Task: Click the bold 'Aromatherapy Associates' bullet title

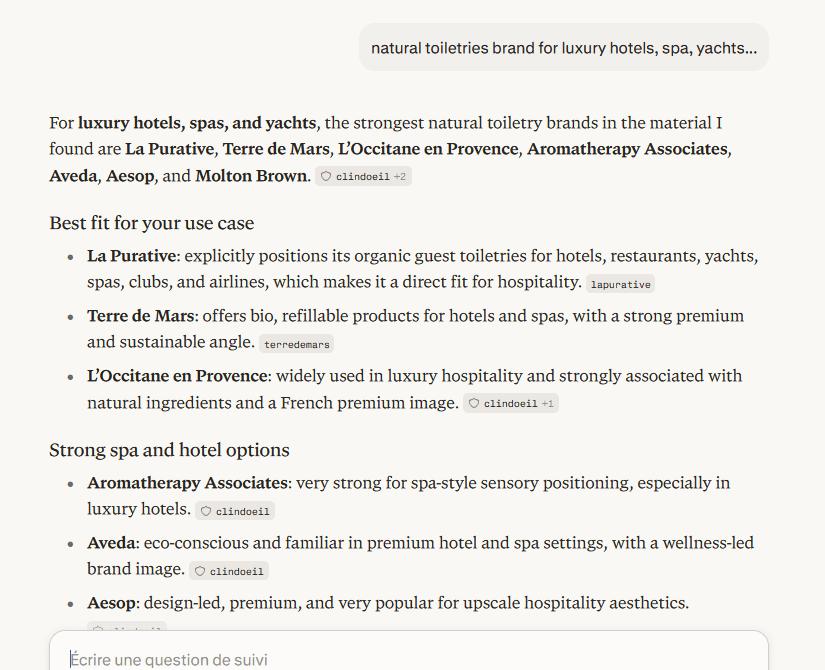Action: click(187, 483)
